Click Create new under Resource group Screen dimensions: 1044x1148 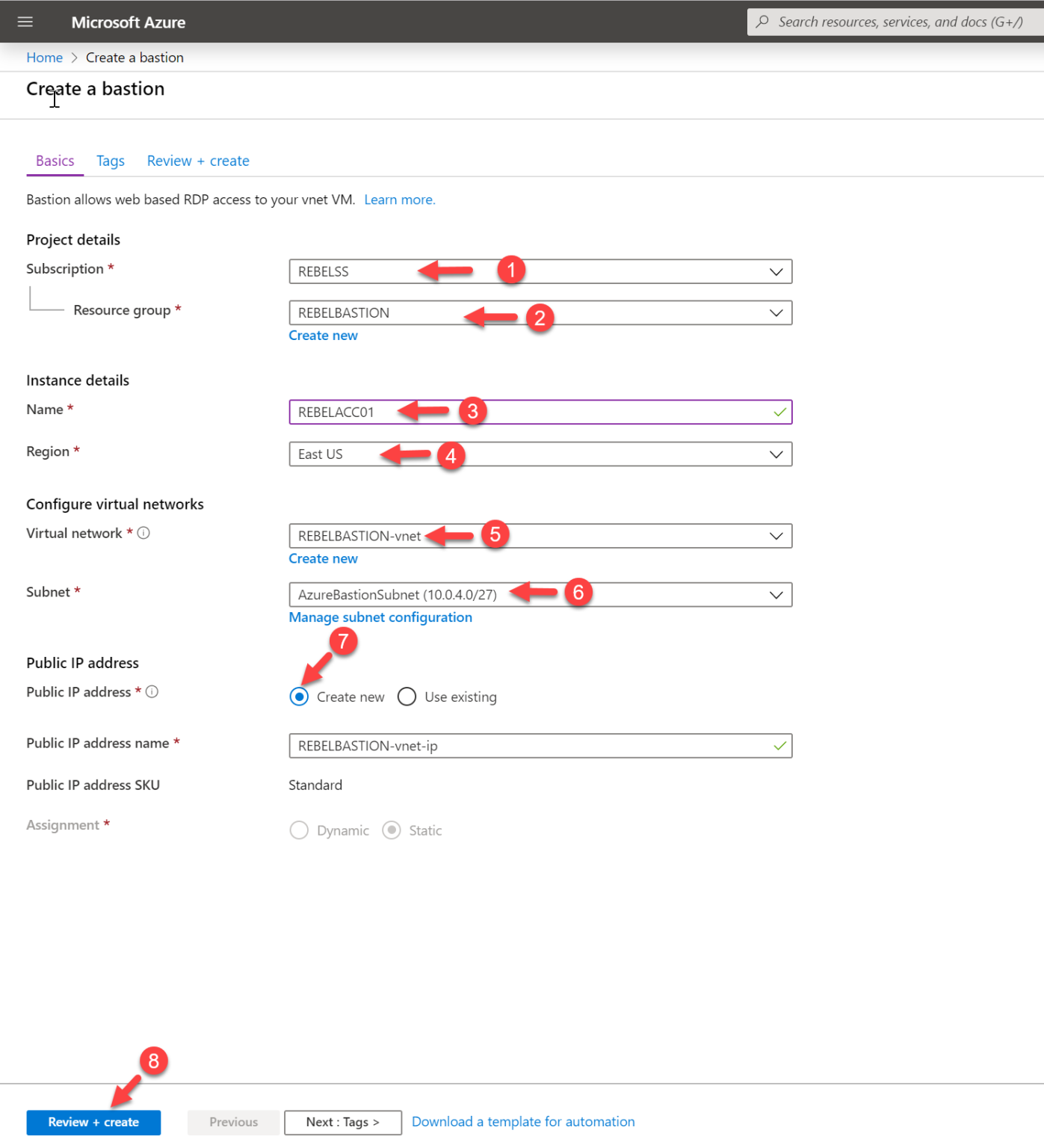pyautogui.click(x=323, y=335)
